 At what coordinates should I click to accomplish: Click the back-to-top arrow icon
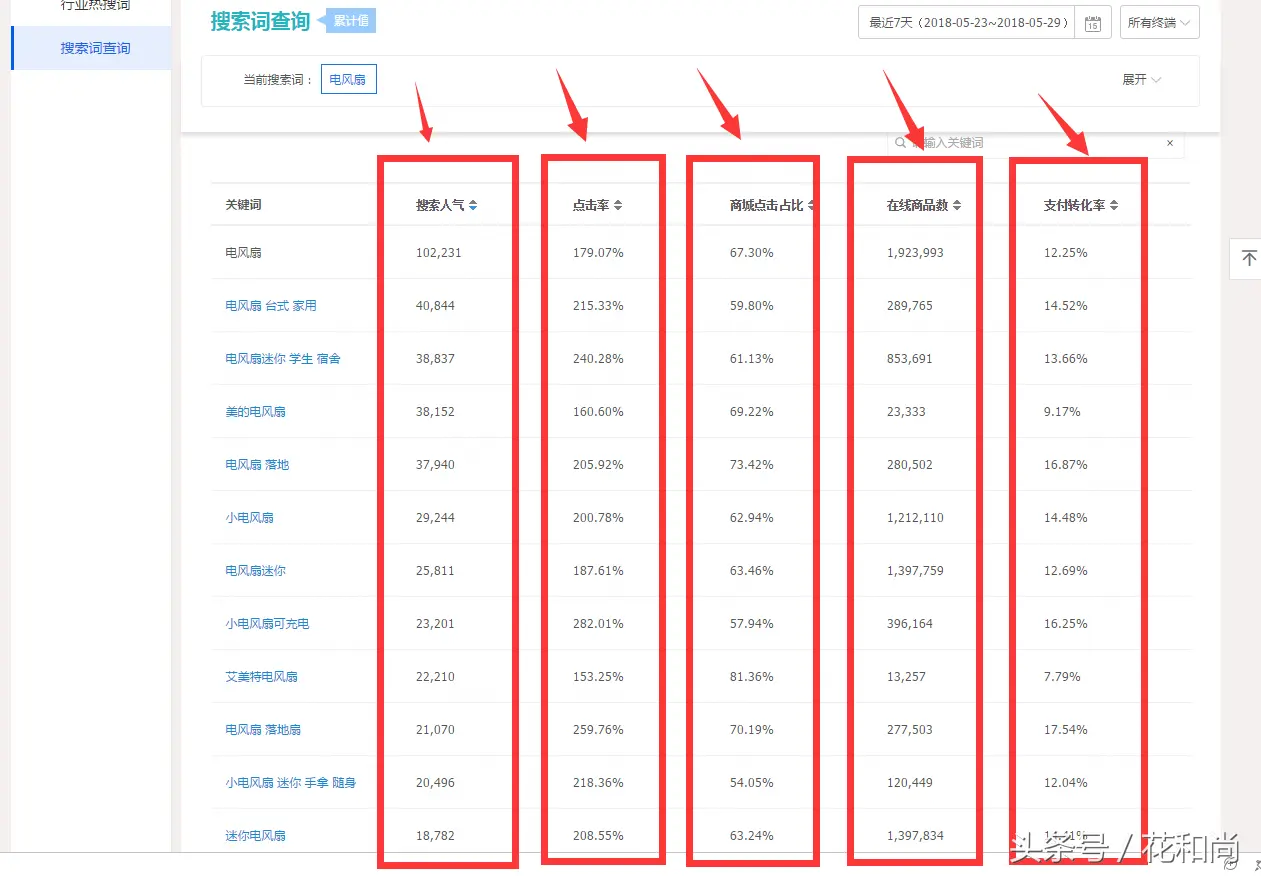click(1248, 259)
